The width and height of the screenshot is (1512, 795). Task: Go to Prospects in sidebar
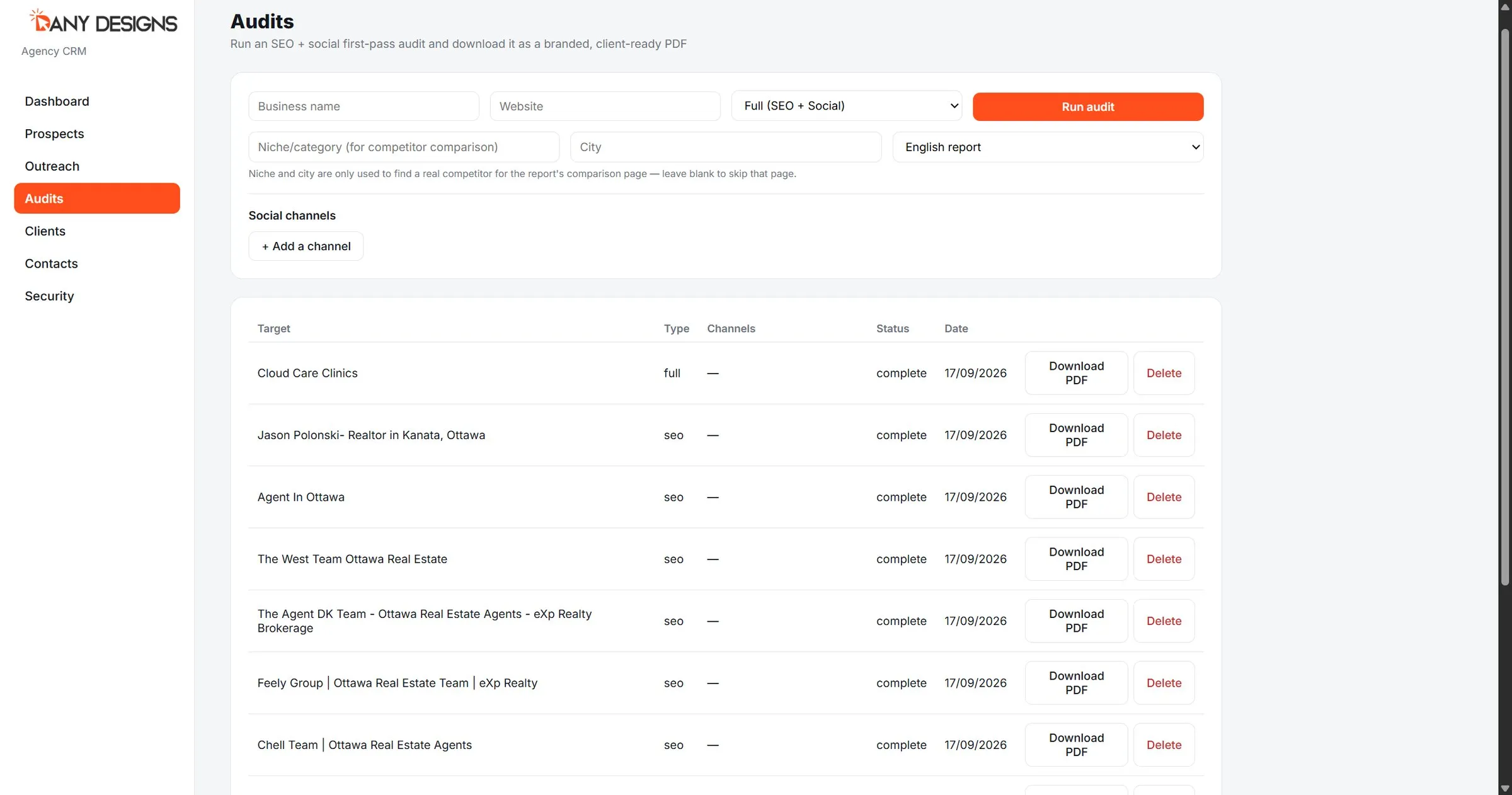[97, 134]
